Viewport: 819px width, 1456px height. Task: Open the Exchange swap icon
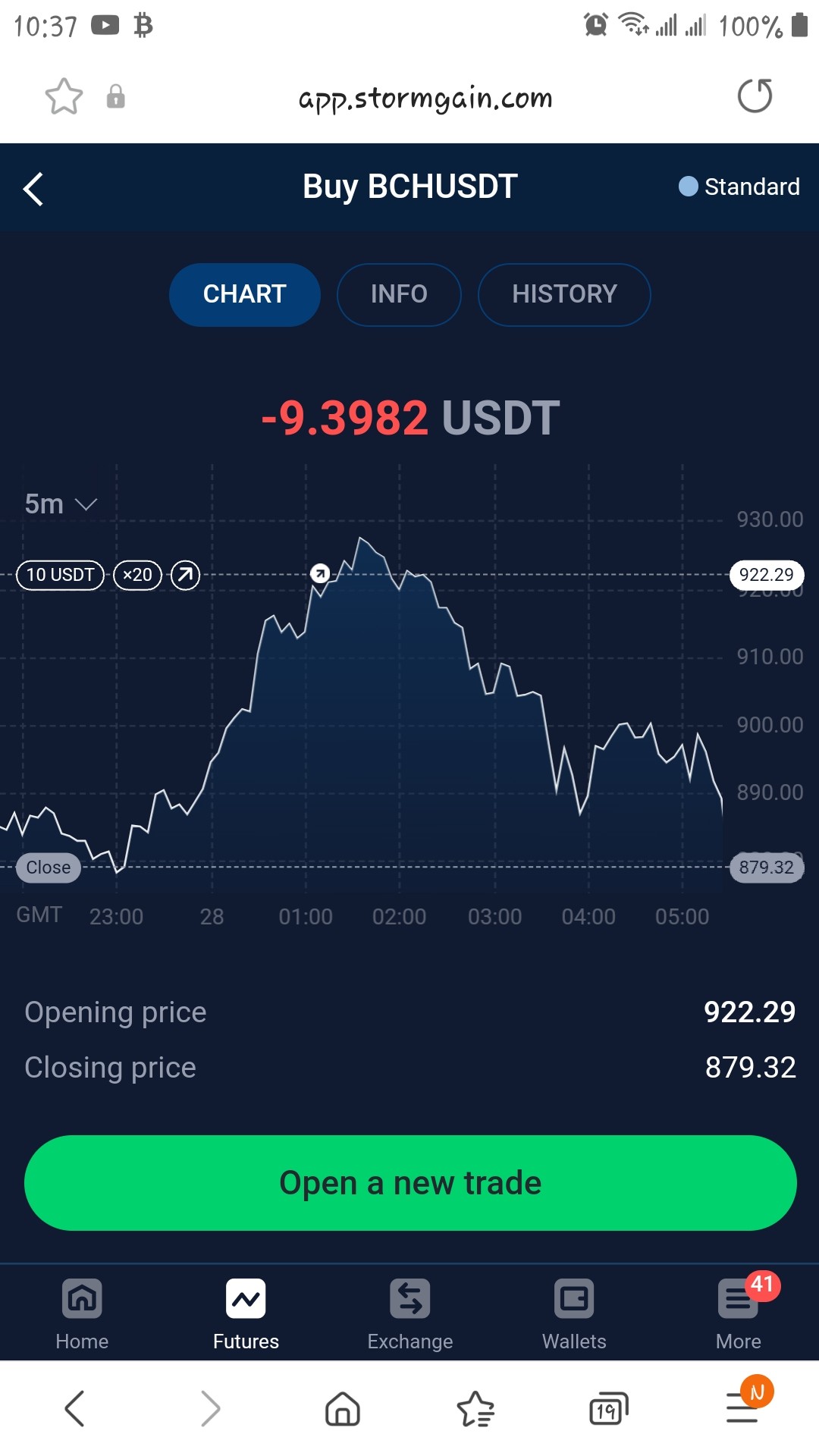pos(410,1299)
